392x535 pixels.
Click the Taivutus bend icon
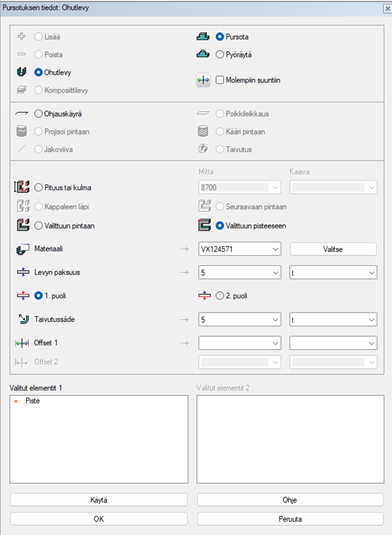pyautogui.click(x=203, y=149)
